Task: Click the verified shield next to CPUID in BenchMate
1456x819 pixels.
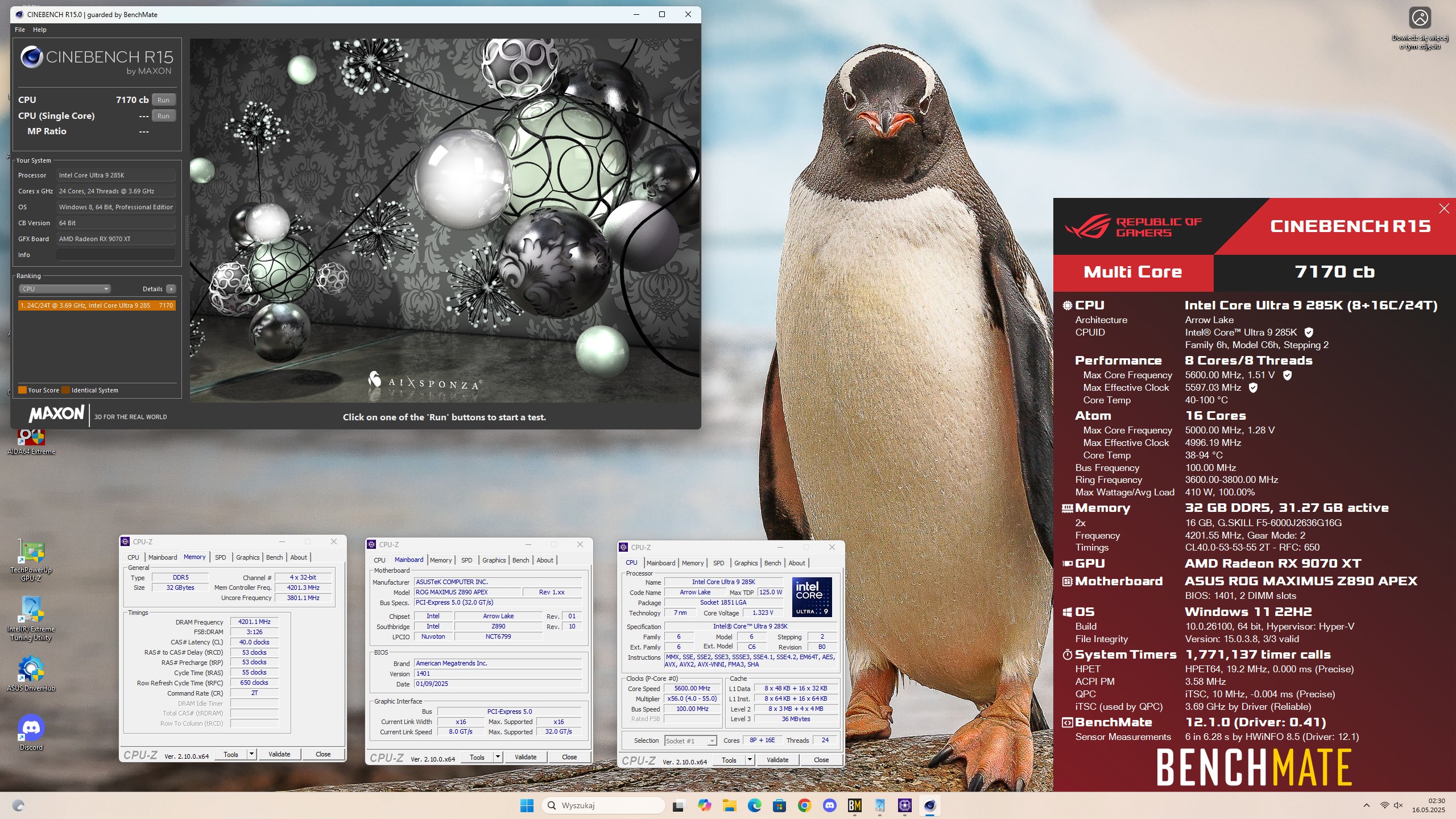Action: point(1309,332)
